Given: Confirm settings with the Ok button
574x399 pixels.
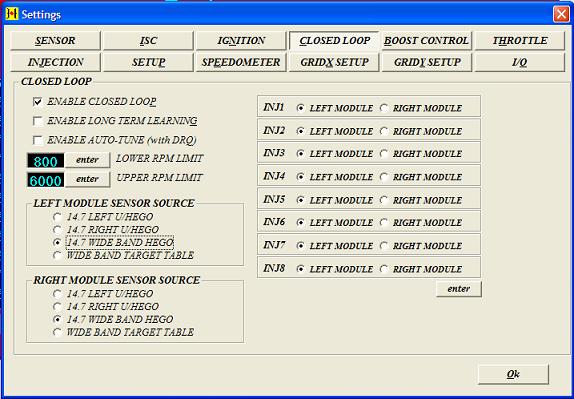Looking at the screenshot, I should pos(513,374).
